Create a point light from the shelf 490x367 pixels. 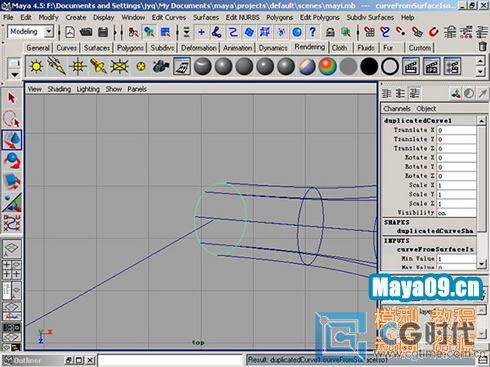pyautogui.click(x=78, y=66)
